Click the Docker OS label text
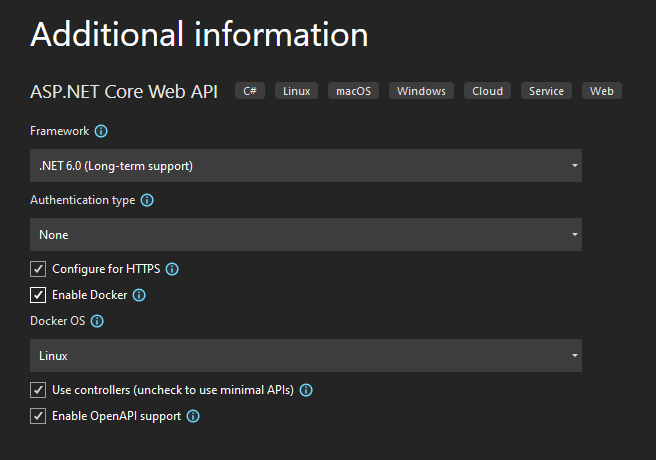Viewport: 656px width, 460px height. click(57, 321)
